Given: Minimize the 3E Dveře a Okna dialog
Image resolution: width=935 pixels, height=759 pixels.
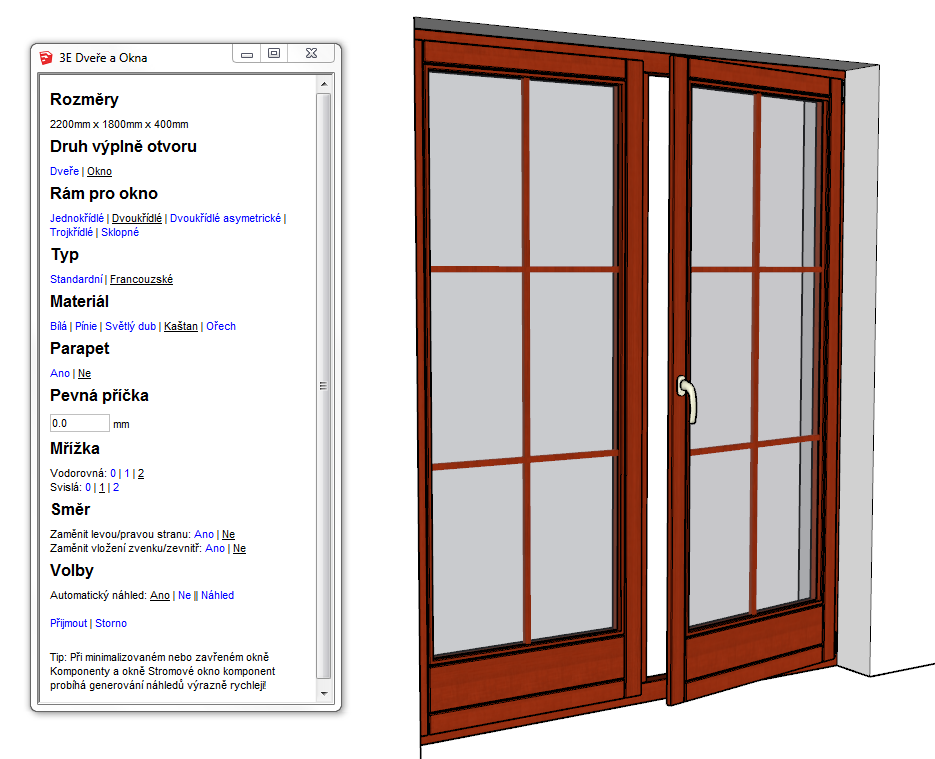Looking at the screenshot, I should tap(247, 54).
